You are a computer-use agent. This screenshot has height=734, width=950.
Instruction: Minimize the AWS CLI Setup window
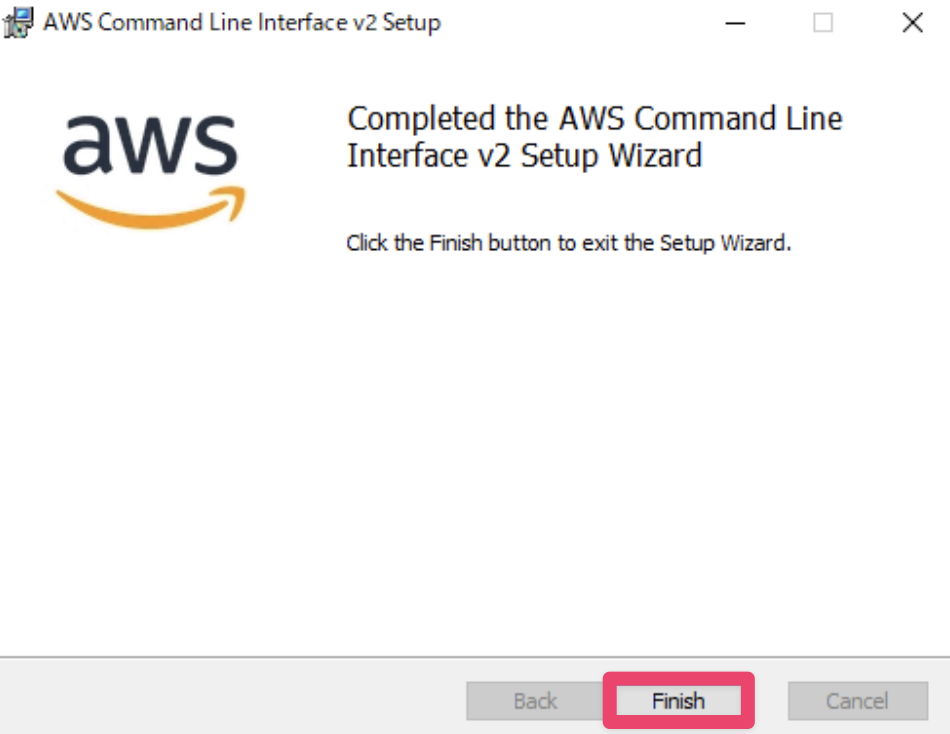pyautogui.click(x=735, y=23)
